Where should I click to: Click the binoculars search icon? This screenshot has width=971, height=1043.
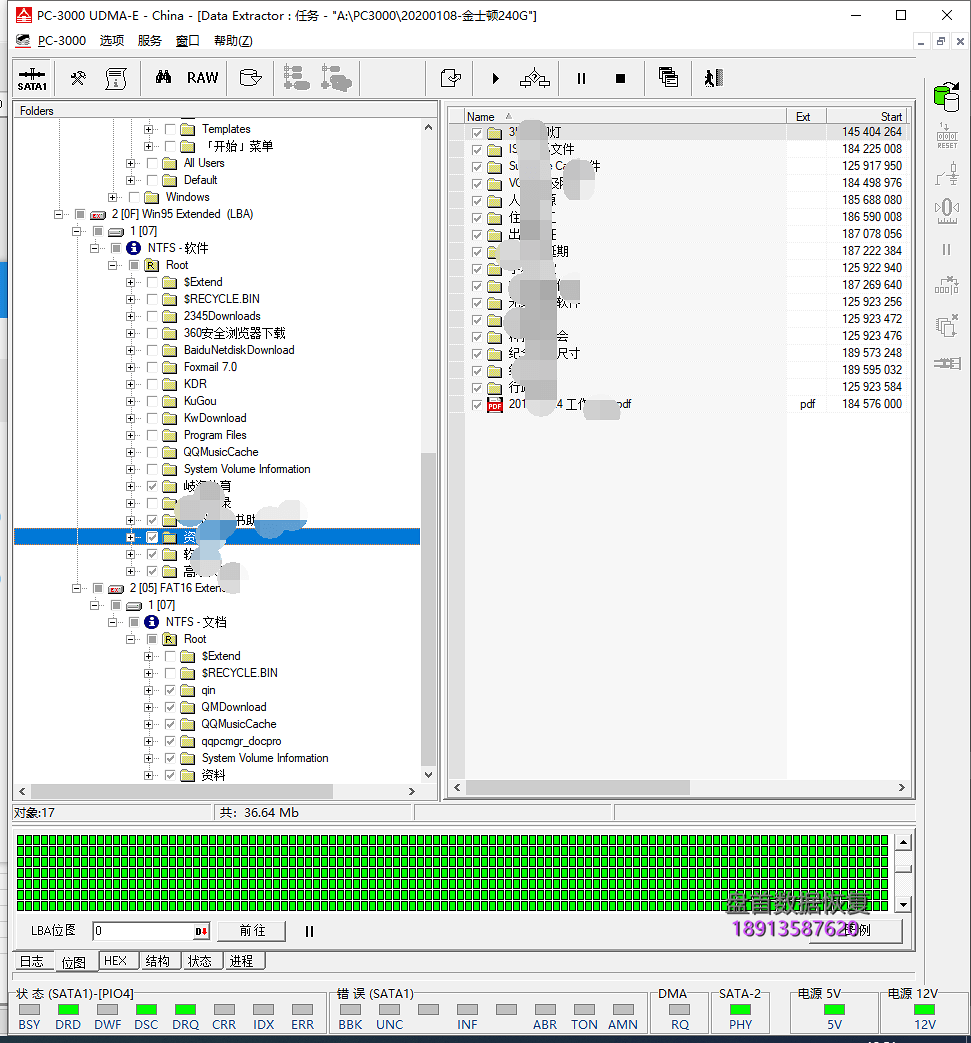pos(164,78)
